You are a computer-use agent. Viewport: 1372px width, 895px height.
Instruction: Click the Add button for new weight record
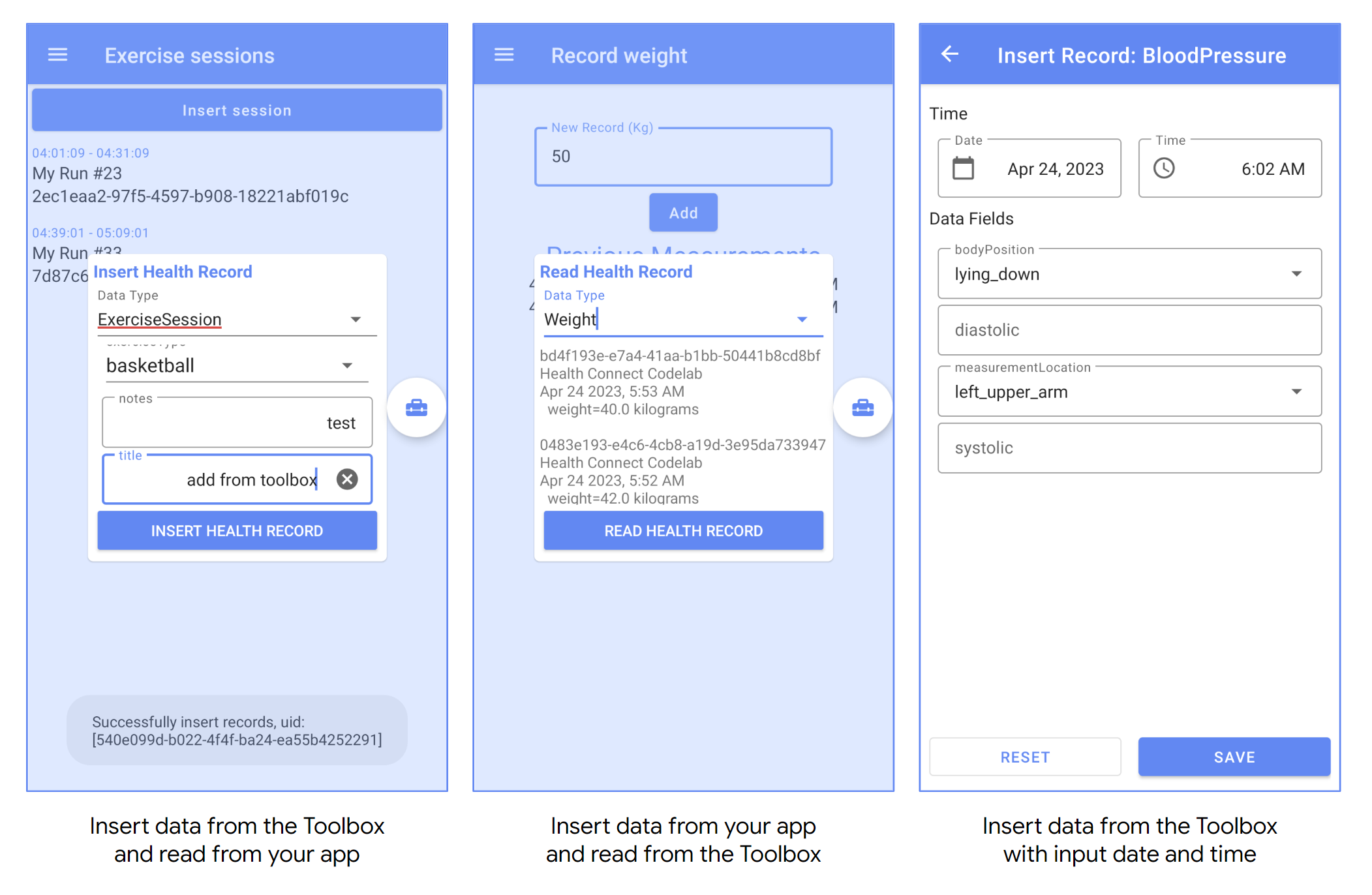pos(683,212)
